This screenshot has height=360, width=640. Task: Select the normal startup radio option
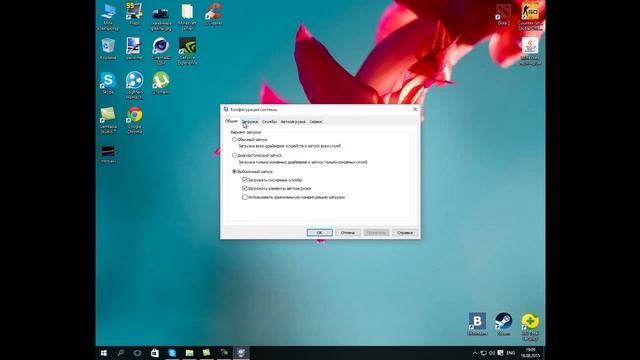click(x=234, y=140)
